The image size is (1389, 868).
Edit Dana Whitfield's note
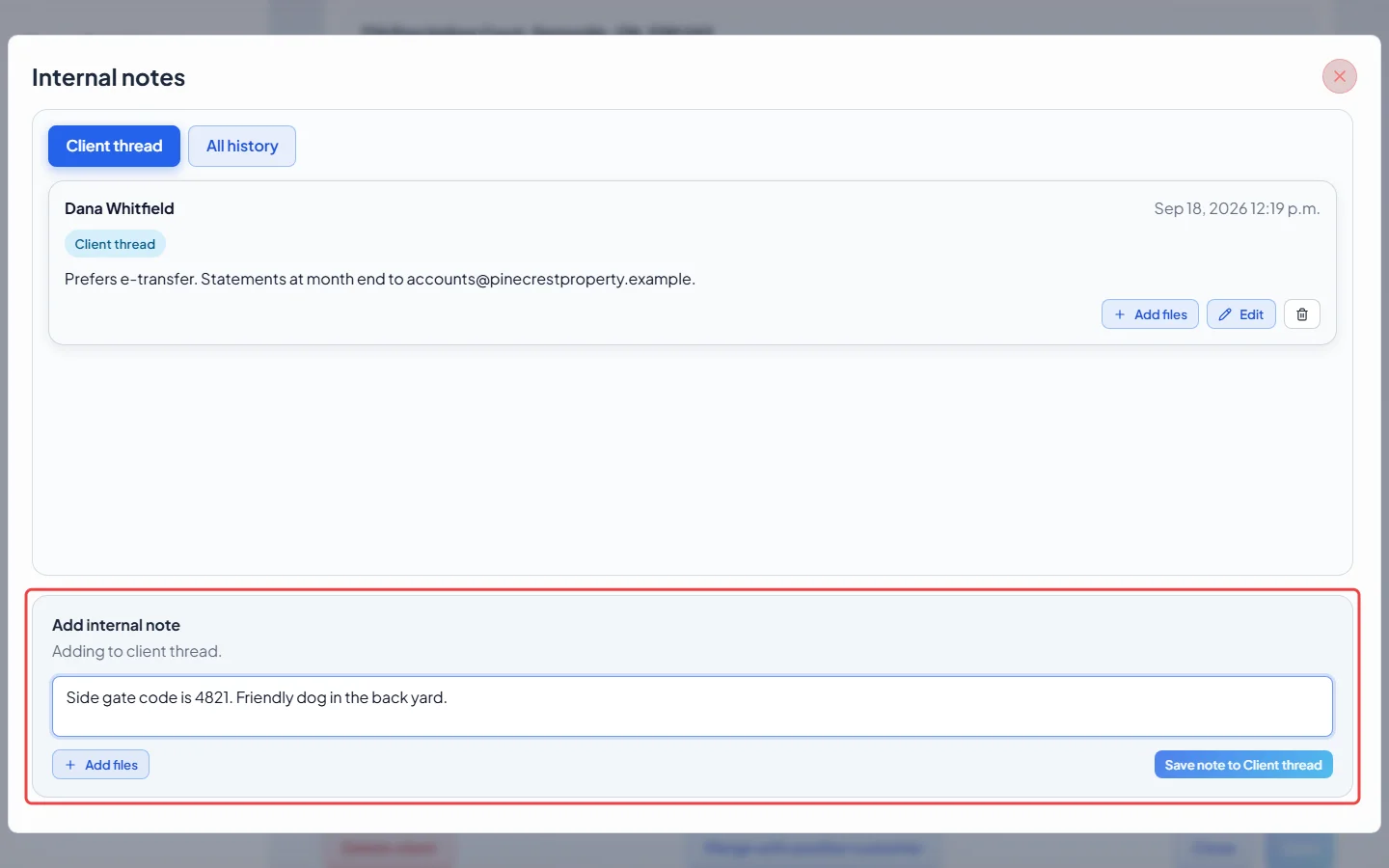click(x=1240, y=314)
